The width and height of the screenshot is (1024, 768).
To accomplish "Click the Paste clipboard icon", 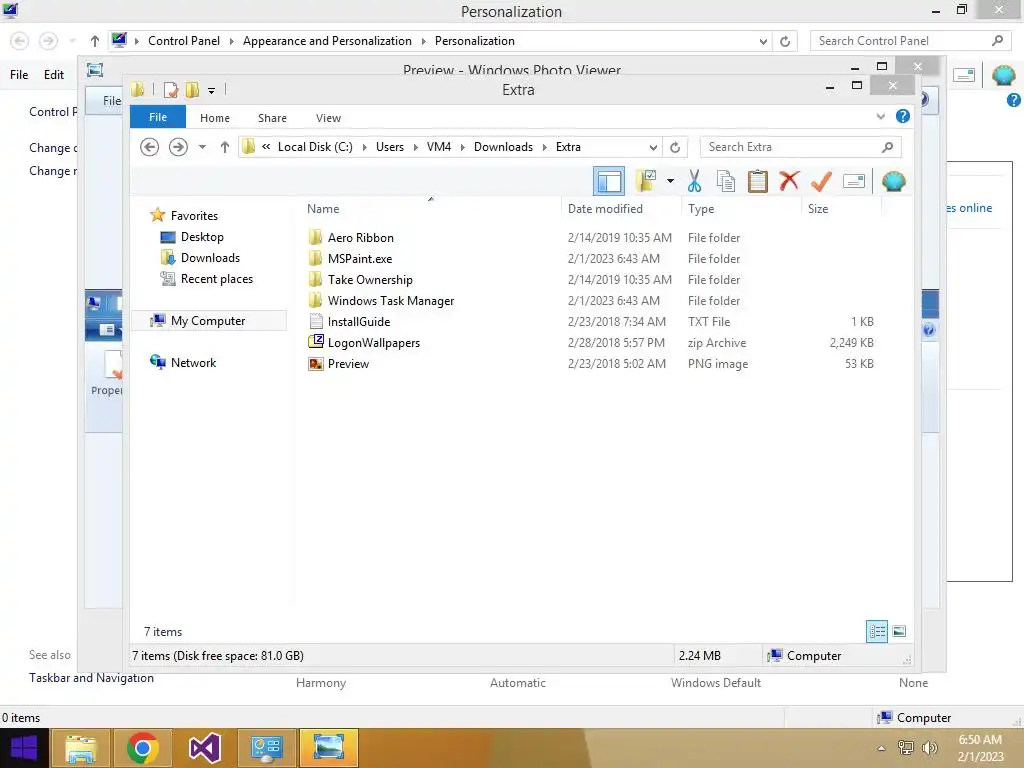I will pos(758,181).
